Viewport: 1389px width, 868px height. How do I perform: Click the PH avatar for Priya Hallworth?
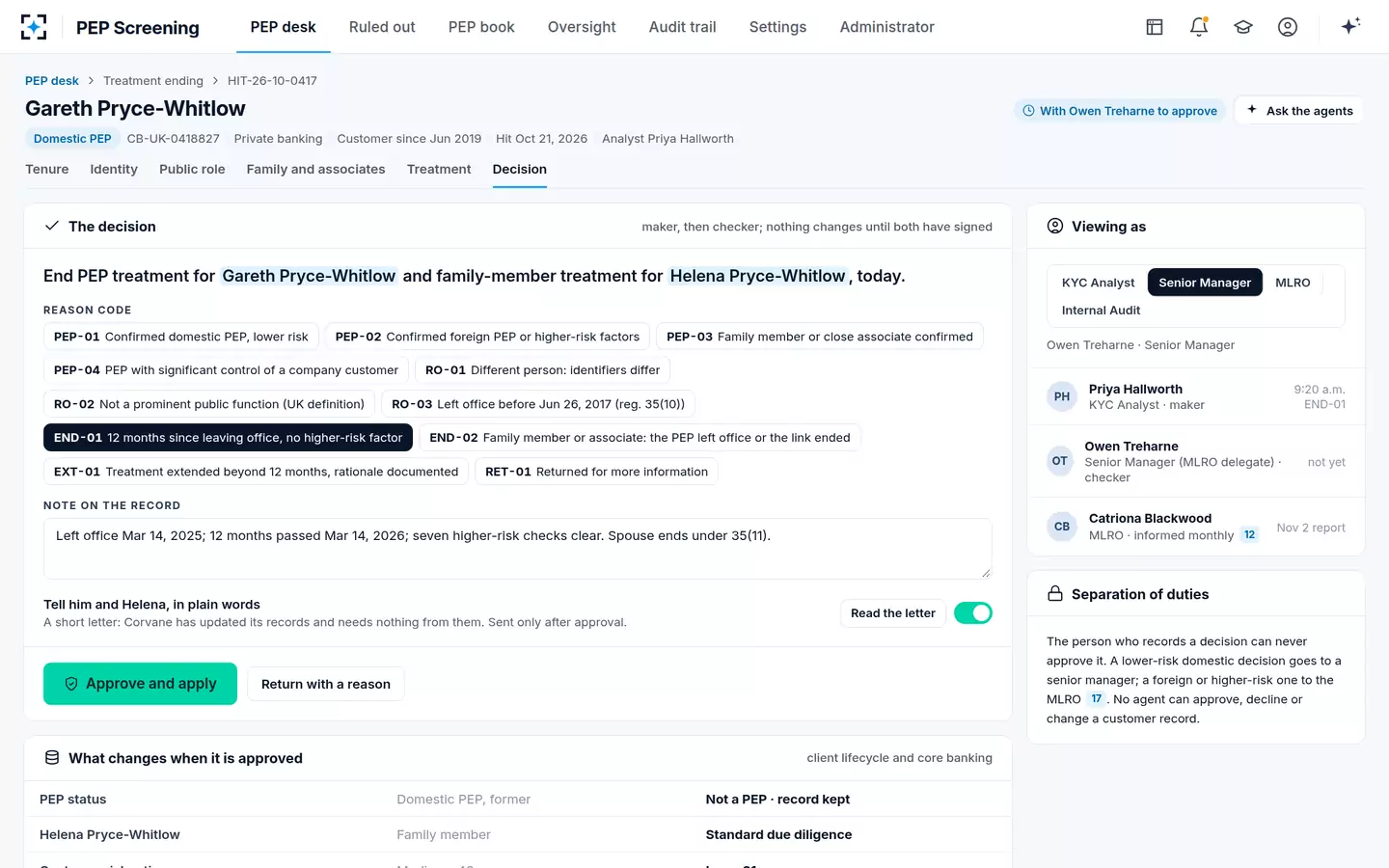tap(1062, 396)
